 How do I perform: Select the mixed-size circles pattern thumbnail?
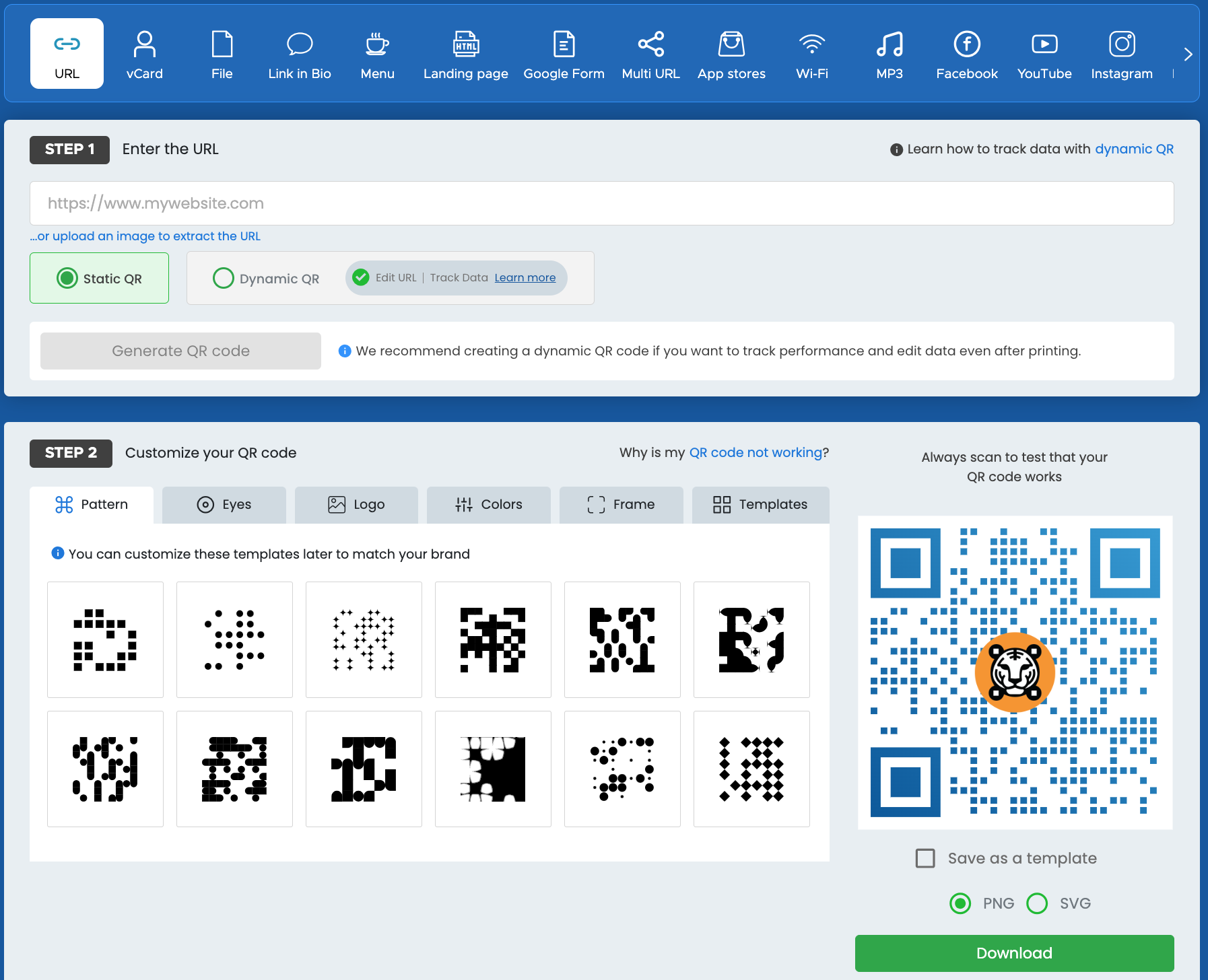622,769
